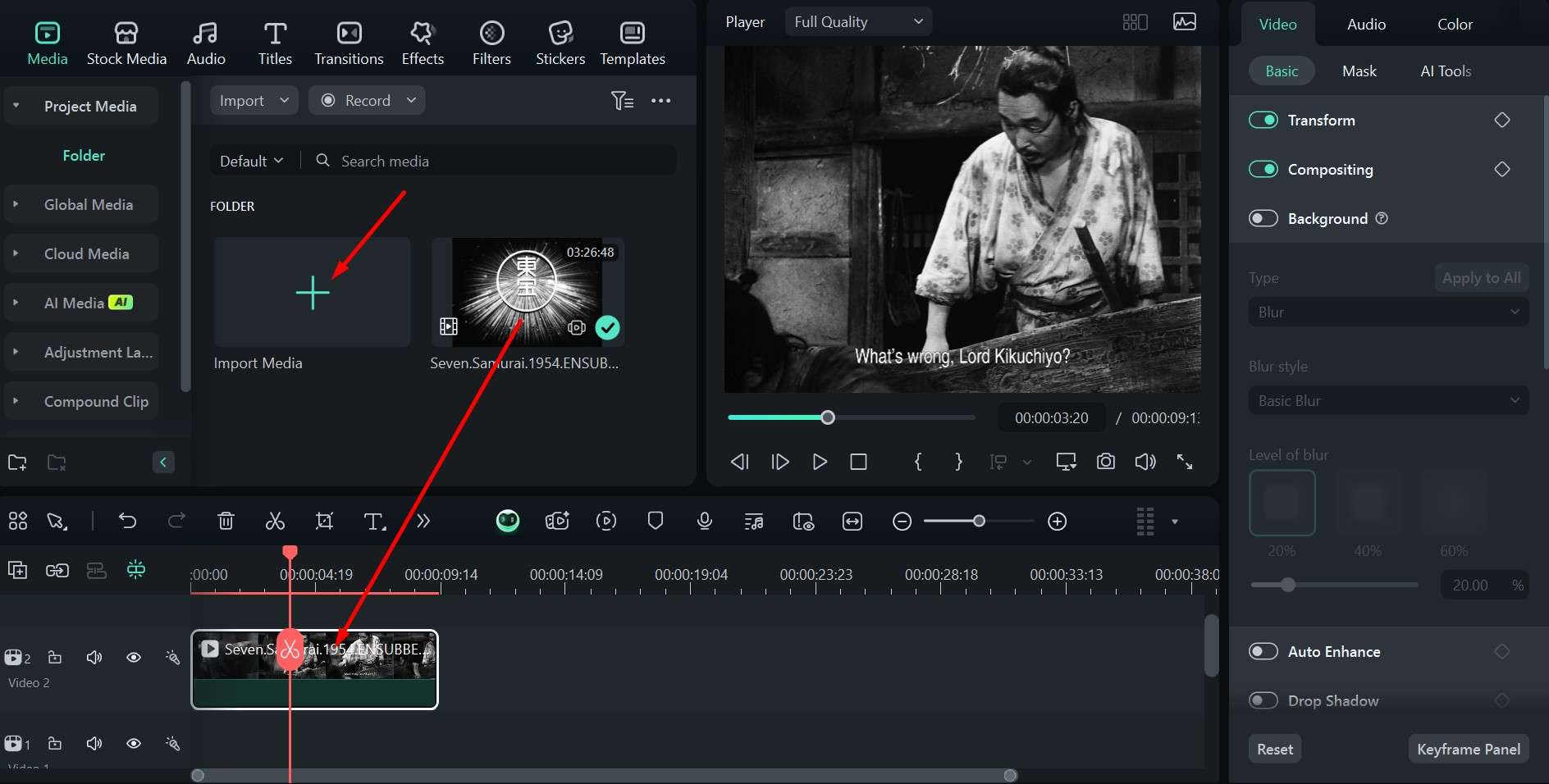Expand the AI Media section
Viewport: 1549px width, 784px height.
(16, 303)
